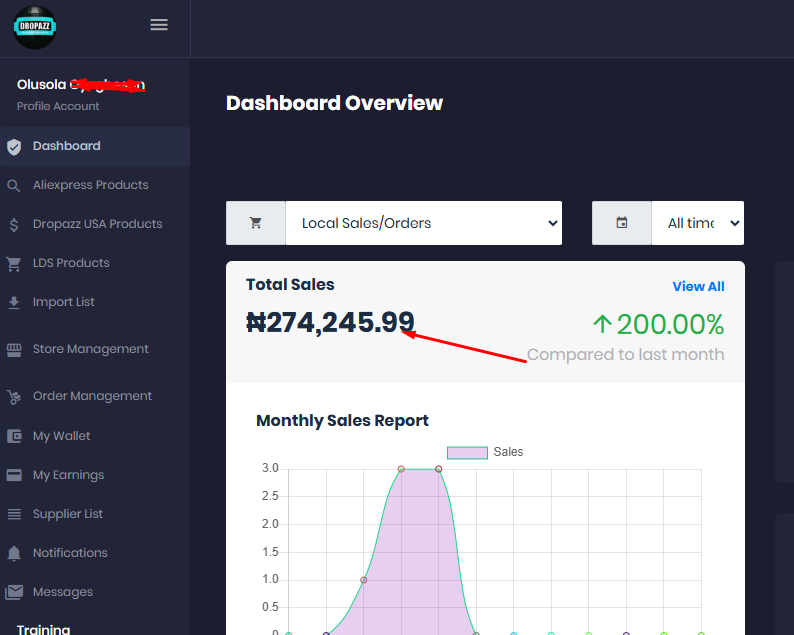Toggle the hamburger sidebar menu
The height and width of the screenshot is (635, 794).
[159, 25]
